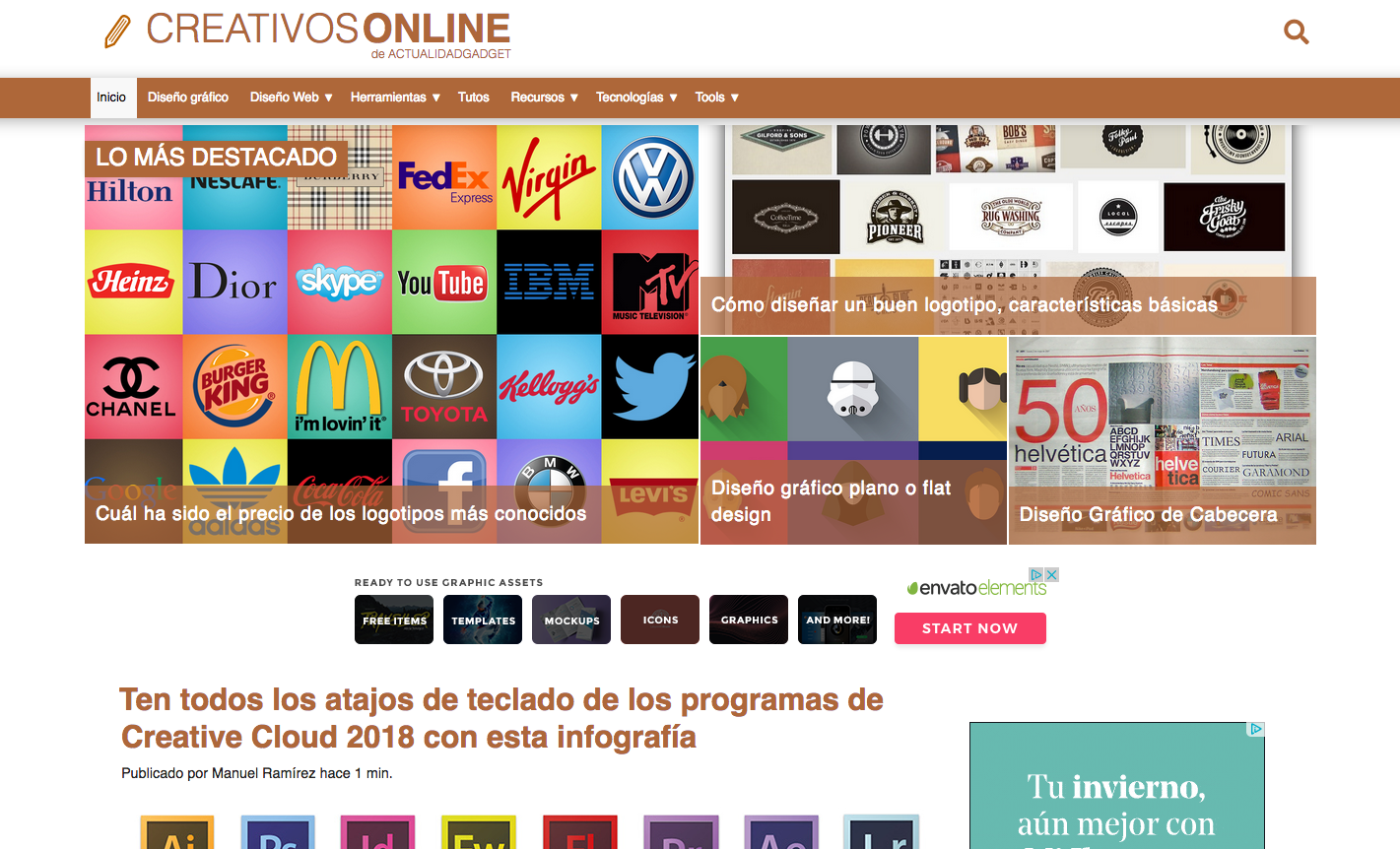Click the Pioneer badge logo image
1400x849 pixels.
(895, 219)
